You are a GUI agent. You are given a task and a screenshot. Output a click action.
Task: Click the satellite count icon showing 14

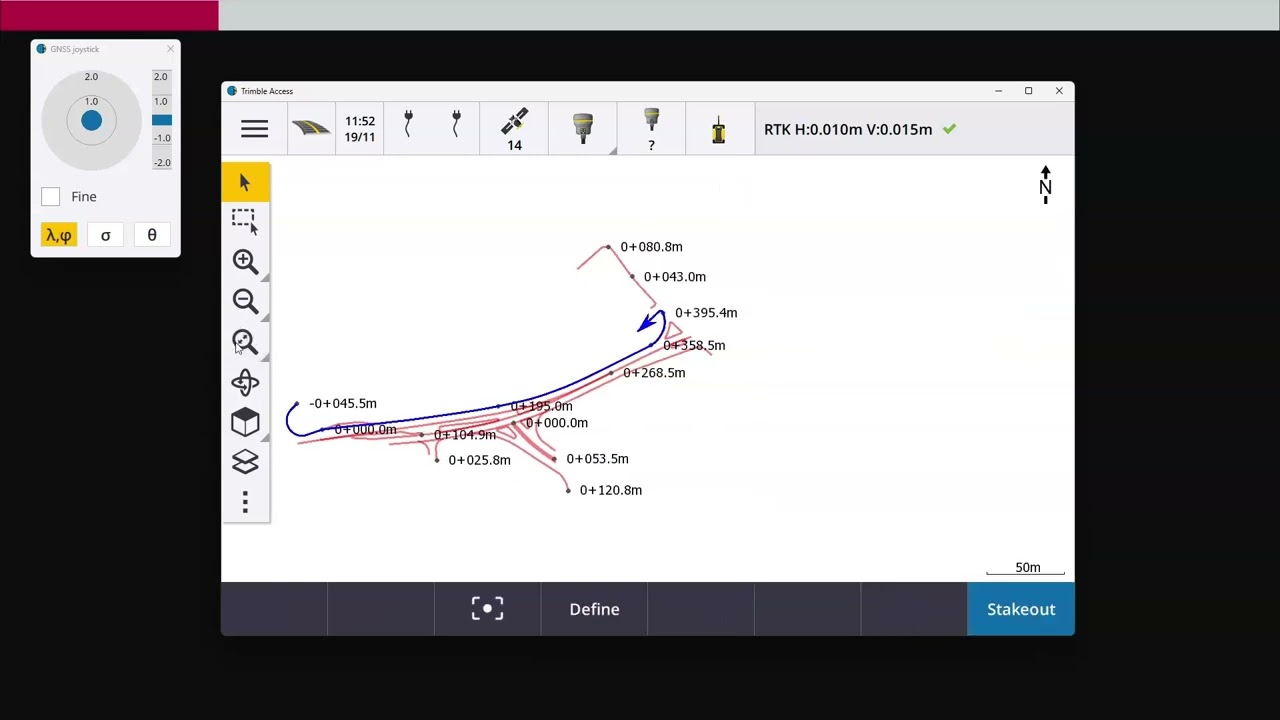coord(514,129)
